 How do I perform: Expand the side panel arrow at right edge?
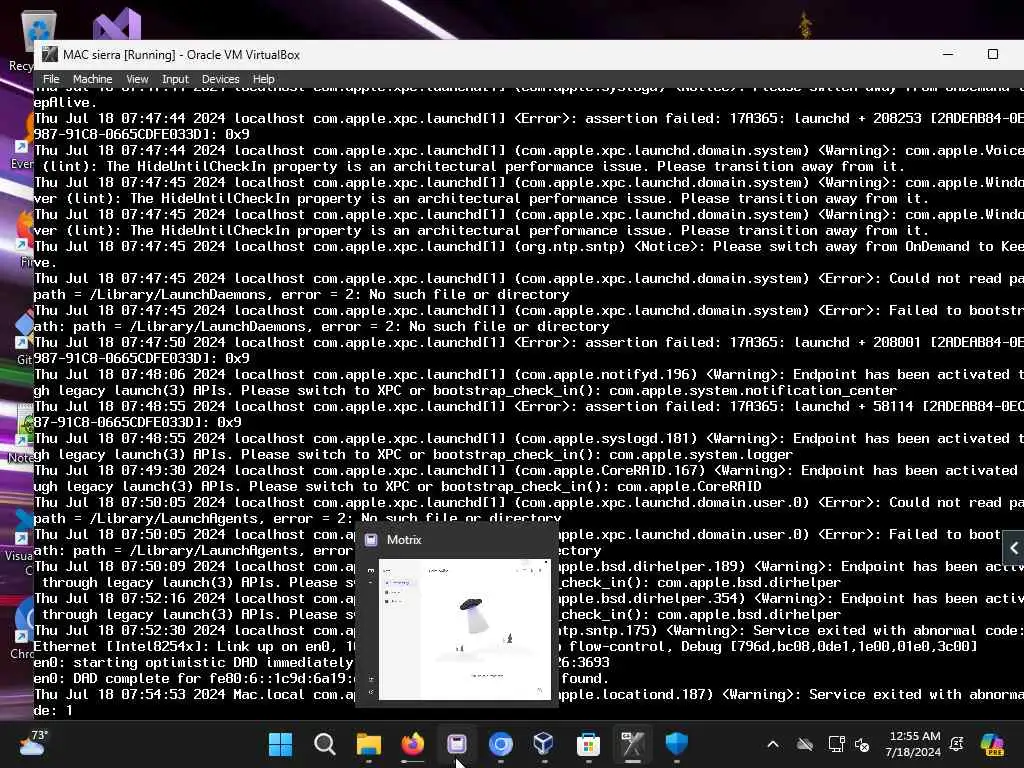(1014, 548)
